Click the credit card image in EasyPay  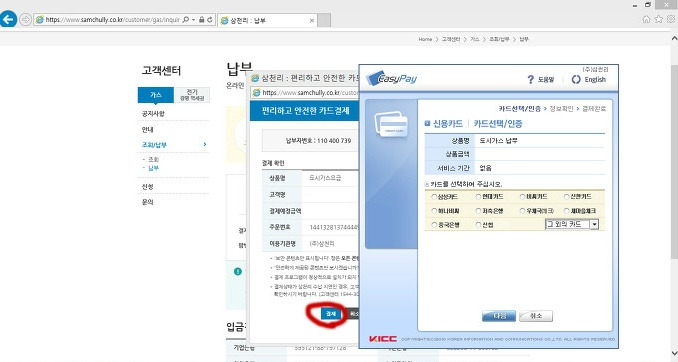(391, 124)
